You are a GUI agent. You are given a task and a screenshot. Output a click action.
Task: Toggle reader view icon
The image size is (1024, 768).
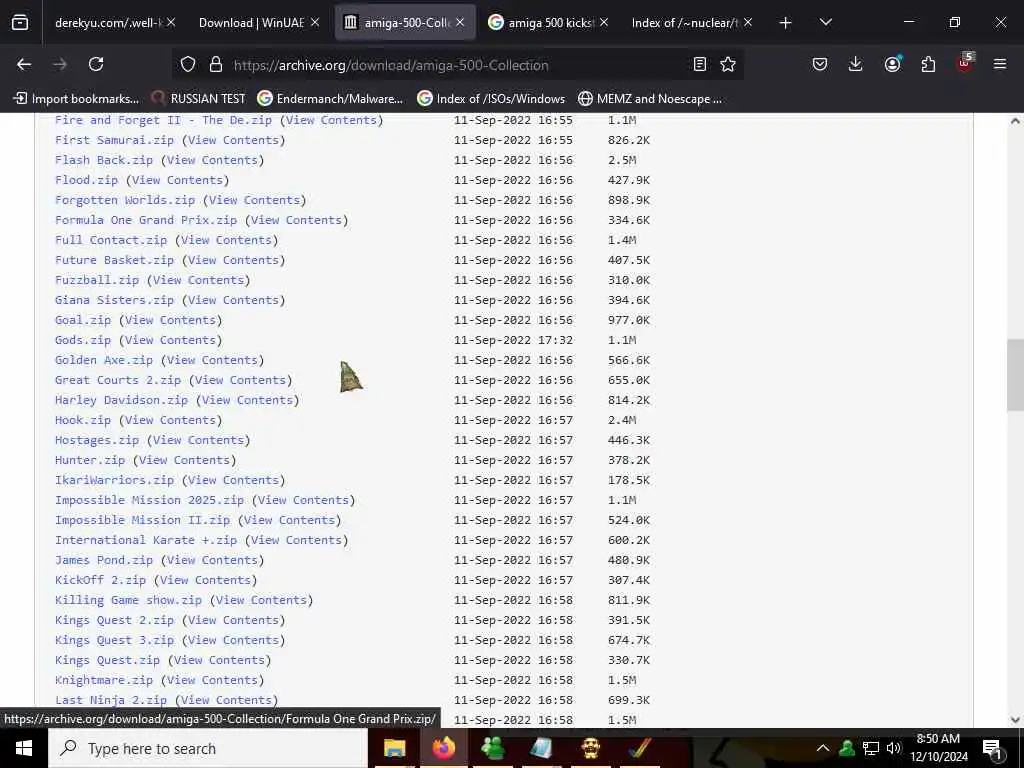tap(699, 64)
